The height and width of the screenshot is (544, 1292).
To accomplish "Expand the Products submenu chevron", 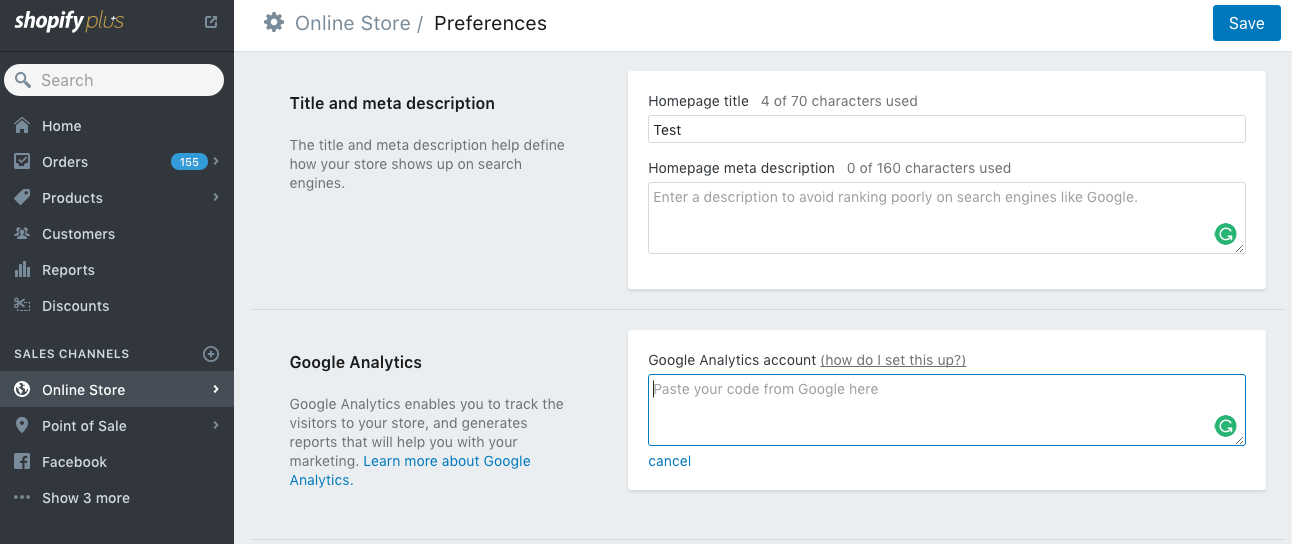I will [216, 197].
